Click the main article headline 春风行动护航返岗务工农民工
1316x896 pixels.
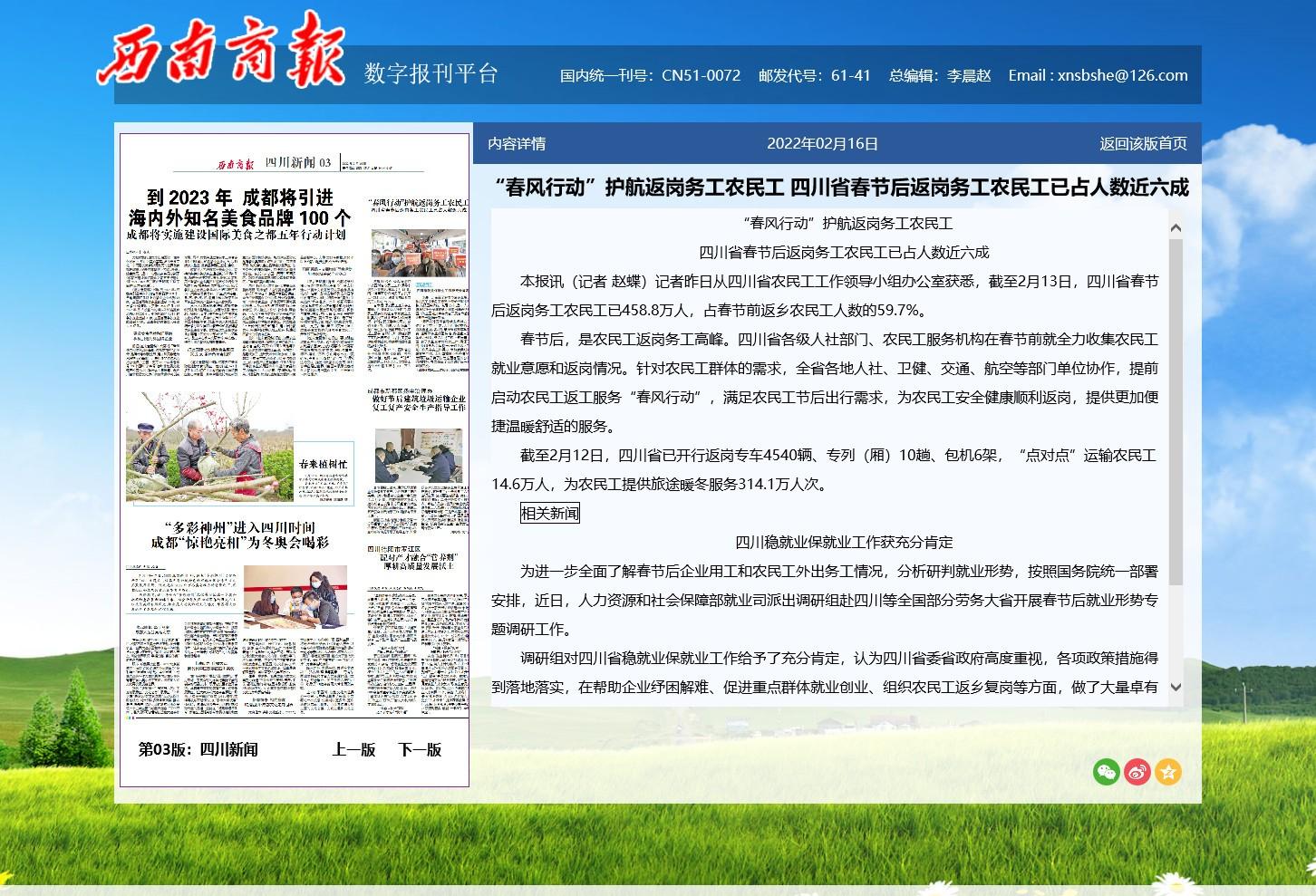[x=842, y=187]
